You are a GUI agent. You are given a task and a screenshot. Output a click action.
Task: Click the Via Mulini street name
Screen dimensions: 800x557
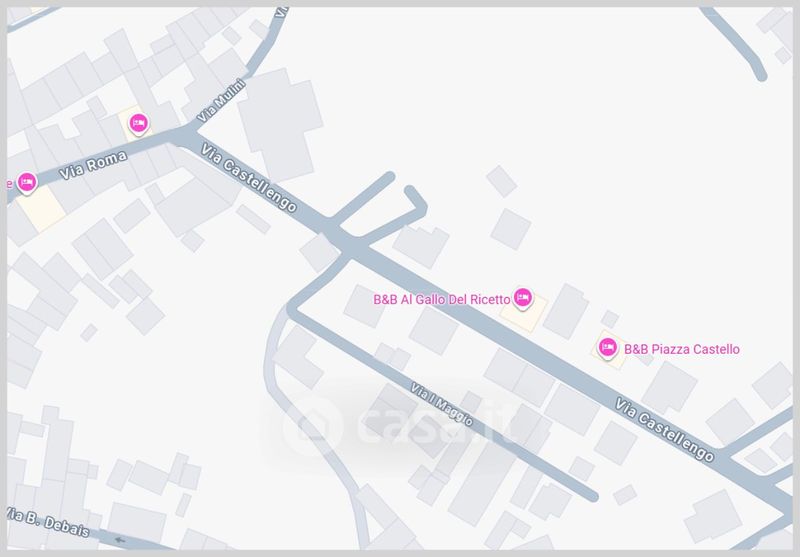[x=221, y=101]
